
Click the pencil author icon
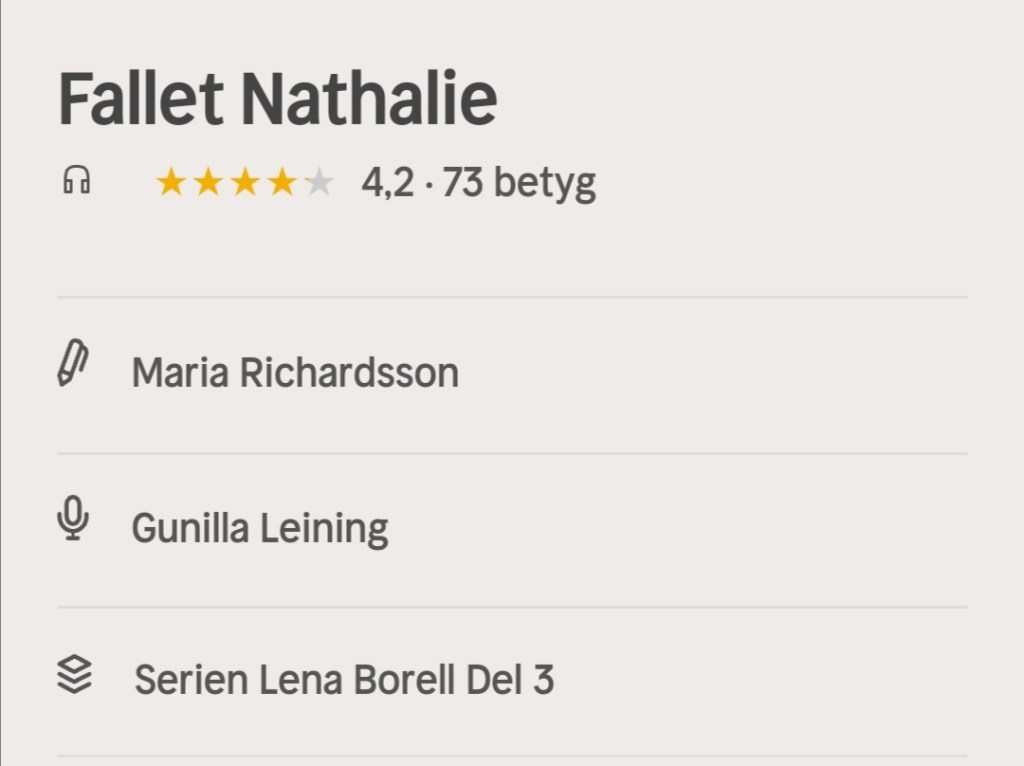pyautogui.click(x=72, y=364)
